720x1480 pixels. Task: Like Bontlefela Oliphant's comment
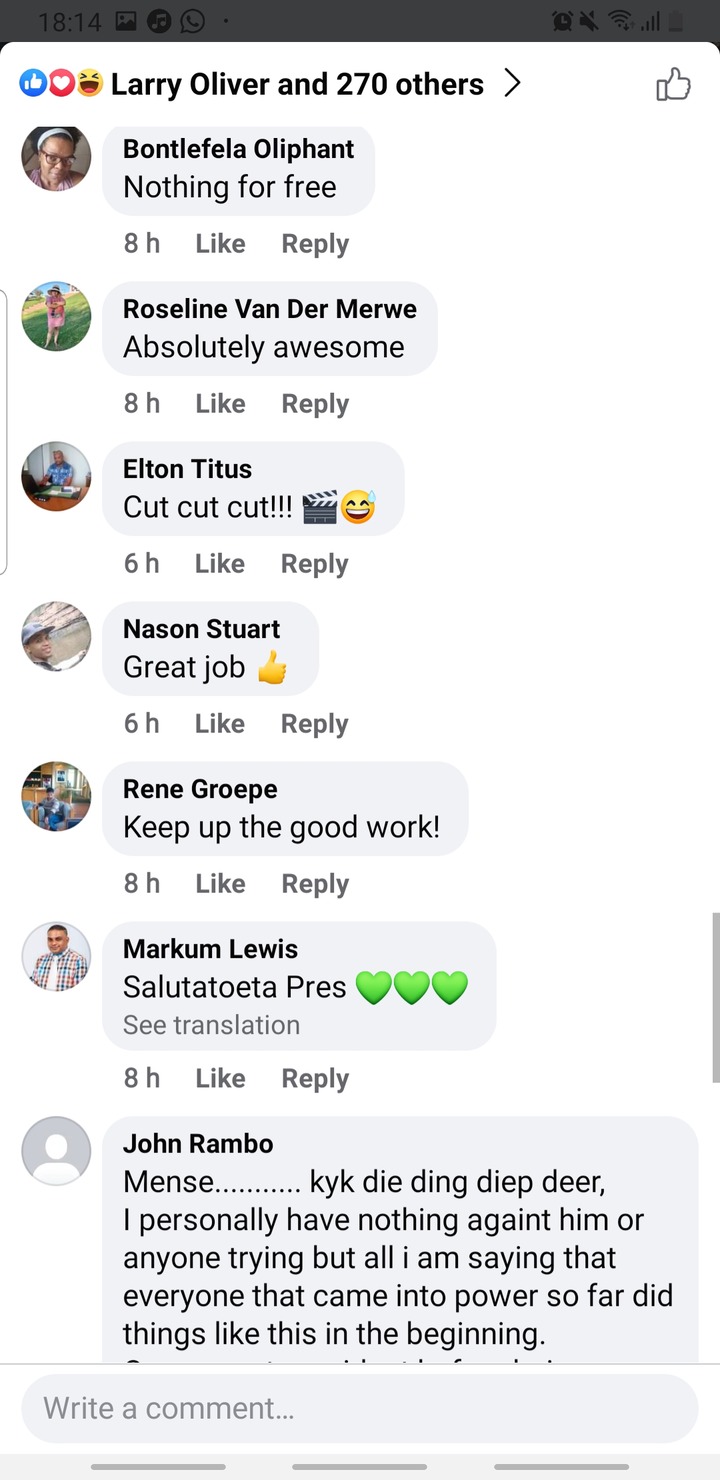[x=220, y=244]
